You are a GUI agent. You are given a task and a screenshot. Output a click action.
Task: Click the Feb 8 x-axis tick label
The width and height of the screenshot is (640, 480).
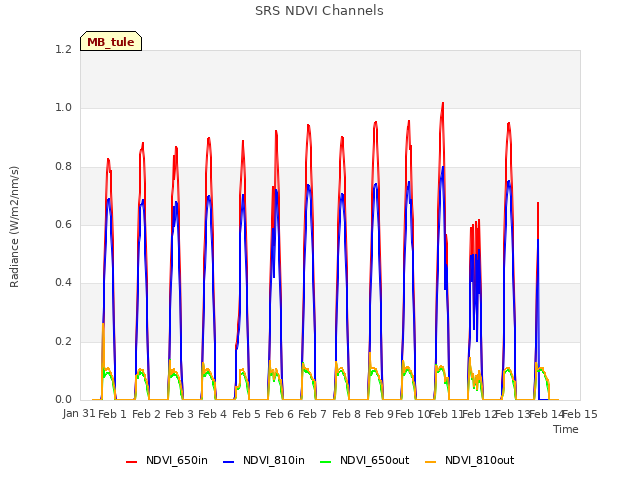pyautogui.click(x=346, y=414)
